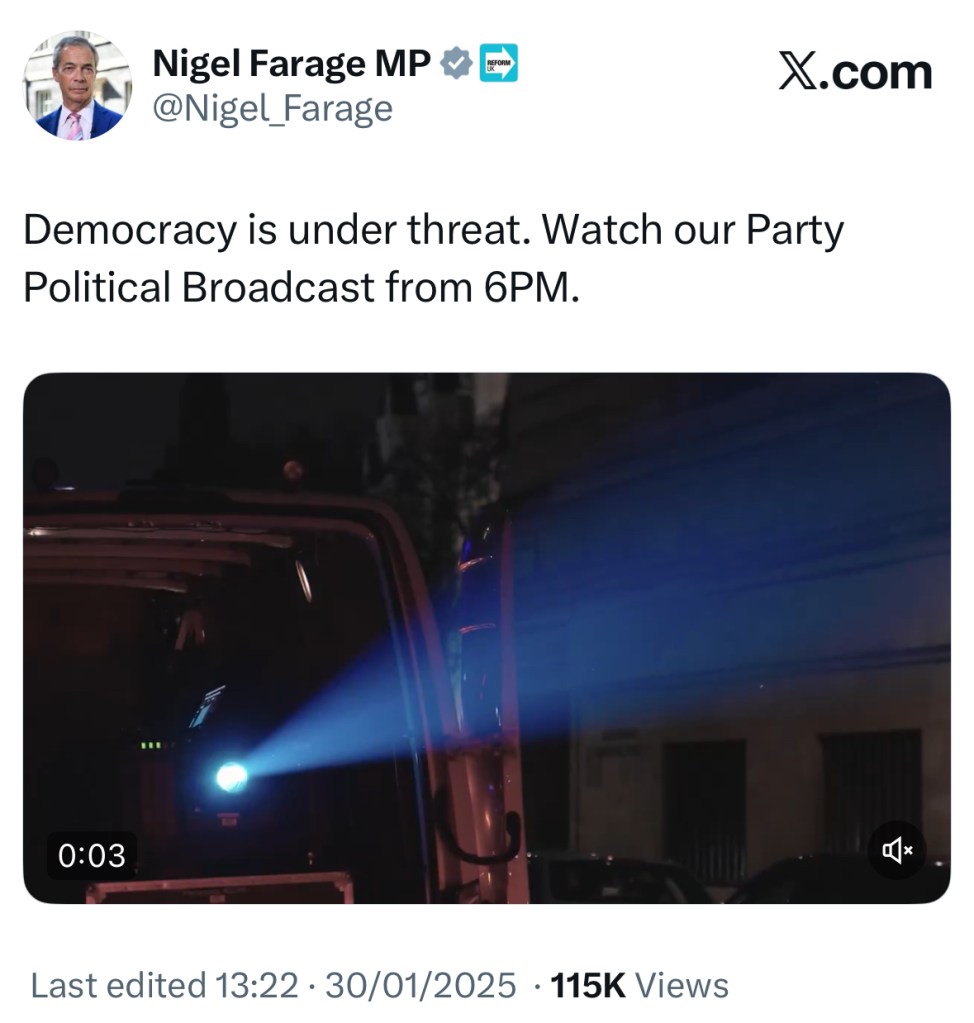The width and height of the screenshot is (974, 1023).
Task: Open the Nigel Farage MP display name
Action: click(x=291, y=65)
